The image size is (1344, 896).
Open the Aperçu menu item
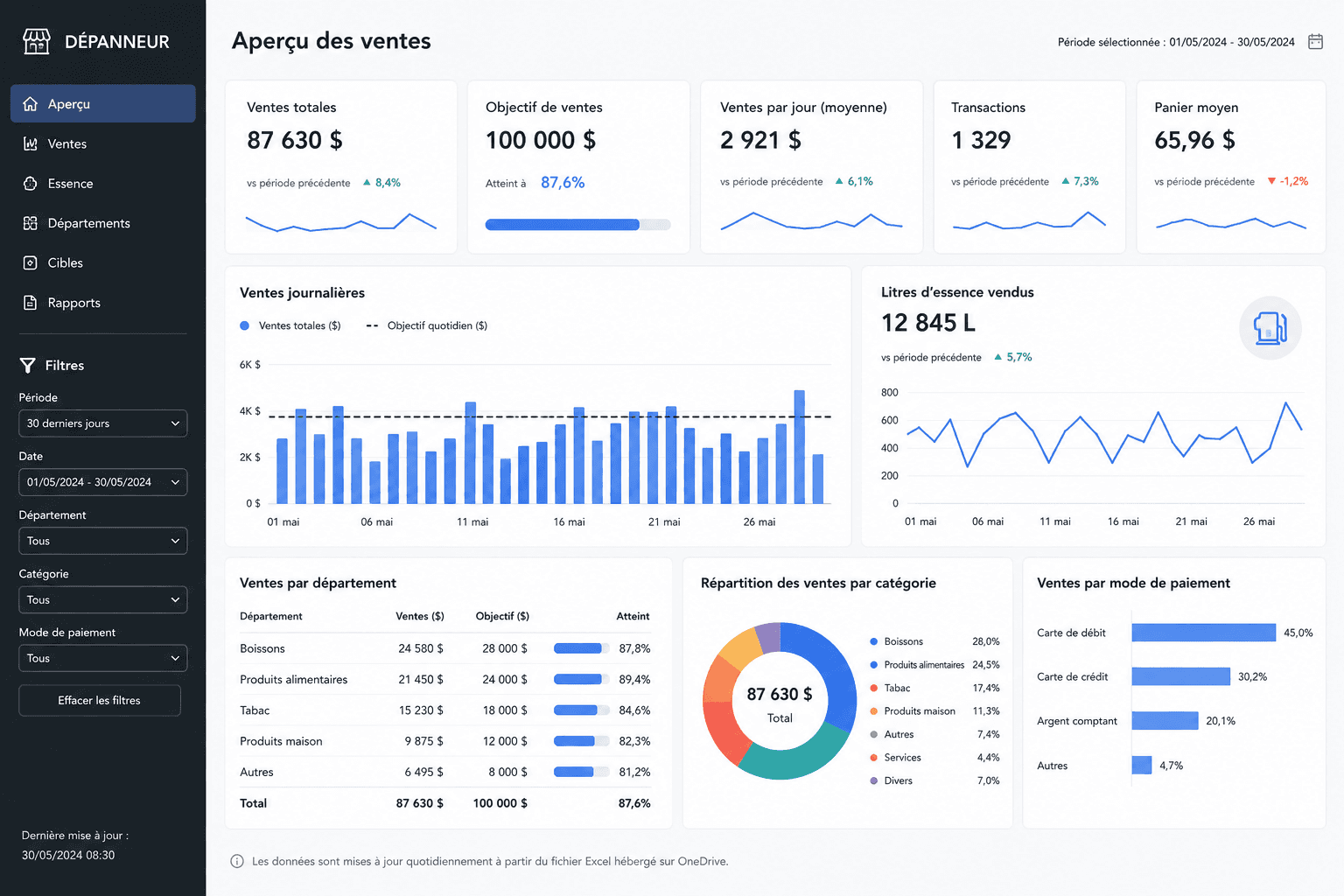tap(103, 104)
